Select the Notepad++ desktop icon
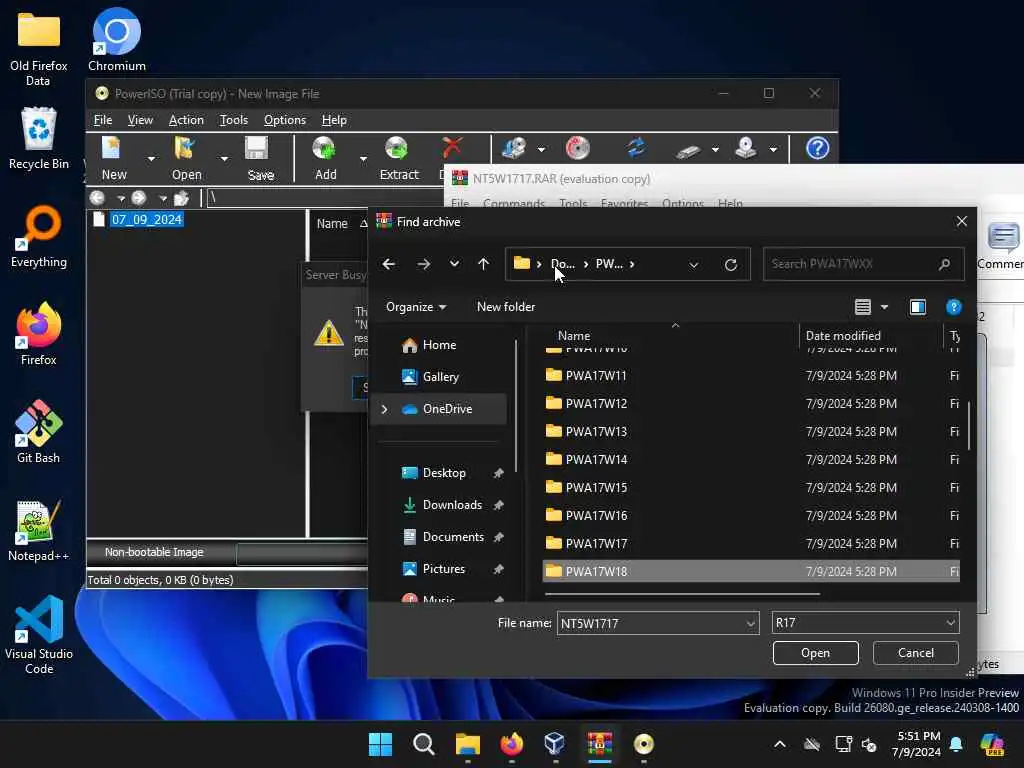1024x768 pixels. (x=39, y=530)
